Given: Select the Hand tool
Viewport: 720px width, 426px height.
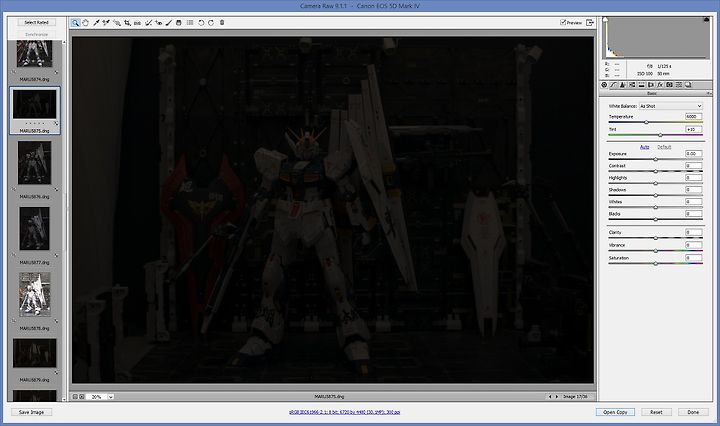Looking at the screenshot, I should tap(85, 22).
